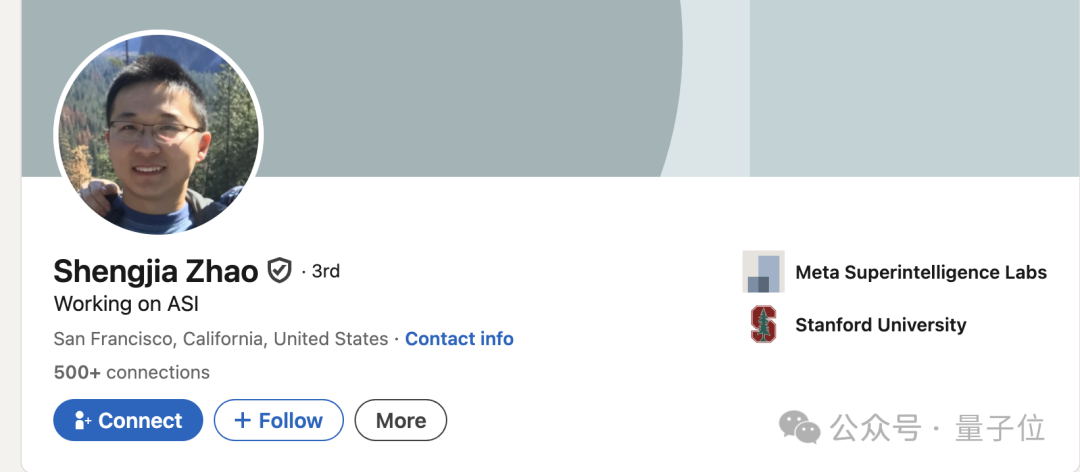Click the Working on ASI headline
The image size is (1080, 472).
tap(126, 304)
